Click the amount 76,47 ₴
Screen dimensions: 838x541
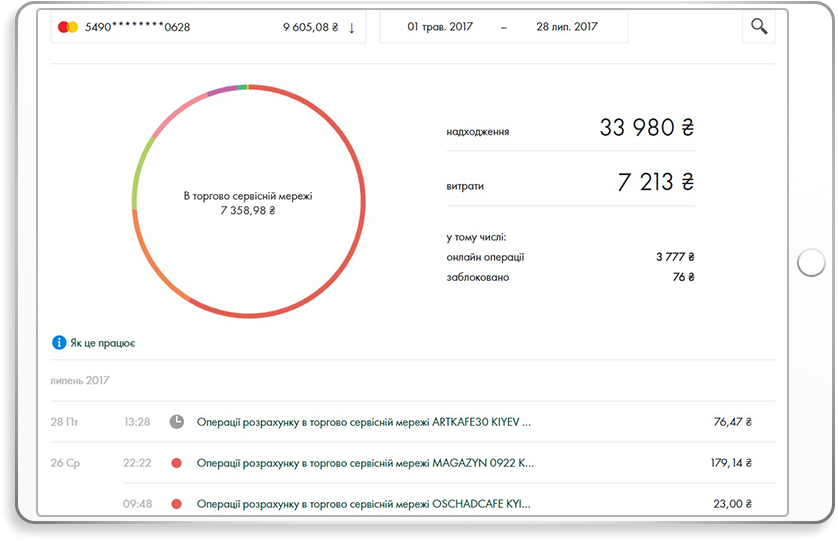tap(732, 422)
